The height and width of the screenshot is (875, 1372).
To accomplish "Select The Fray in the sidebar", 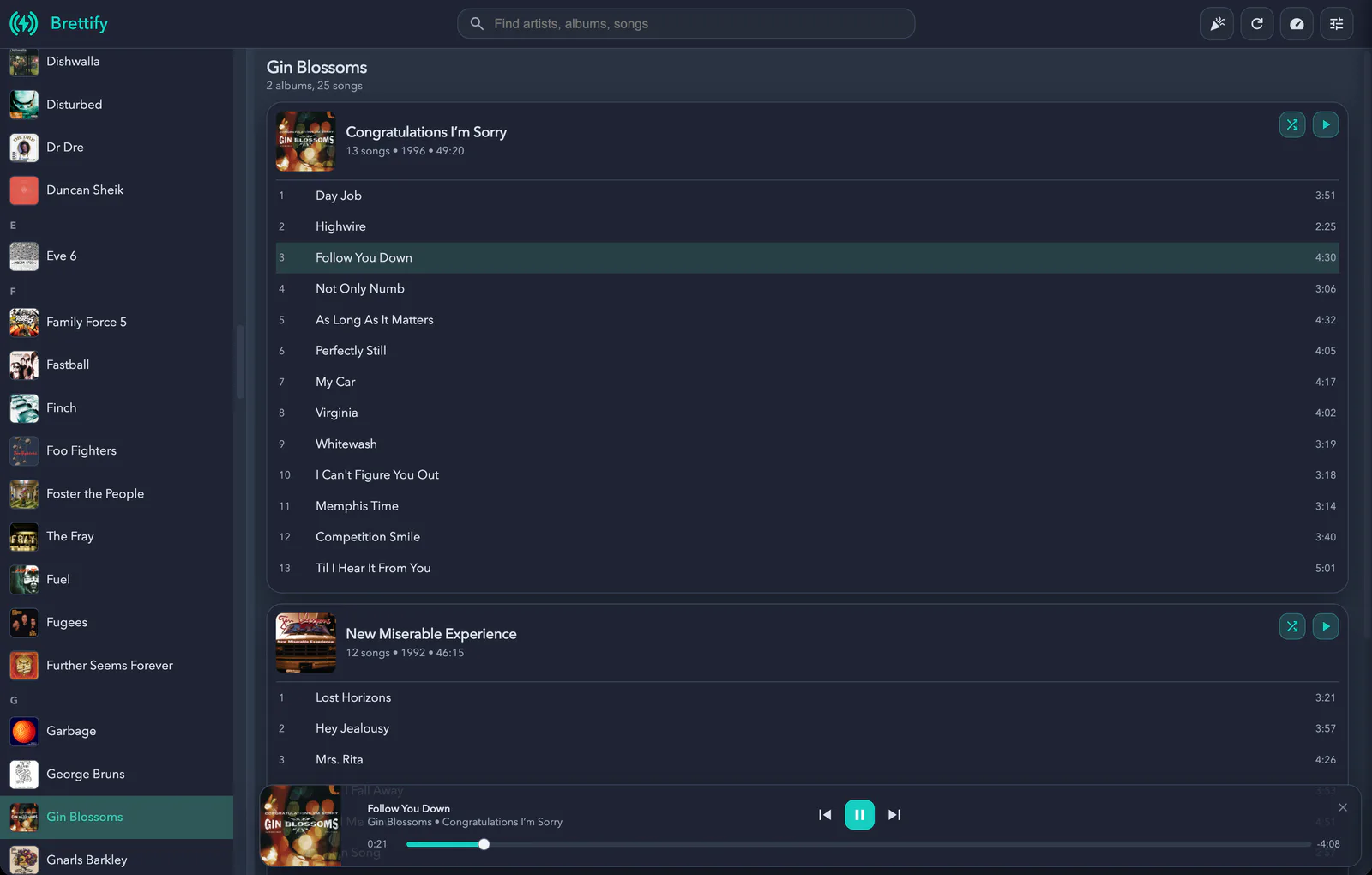I will coord(117,537).
